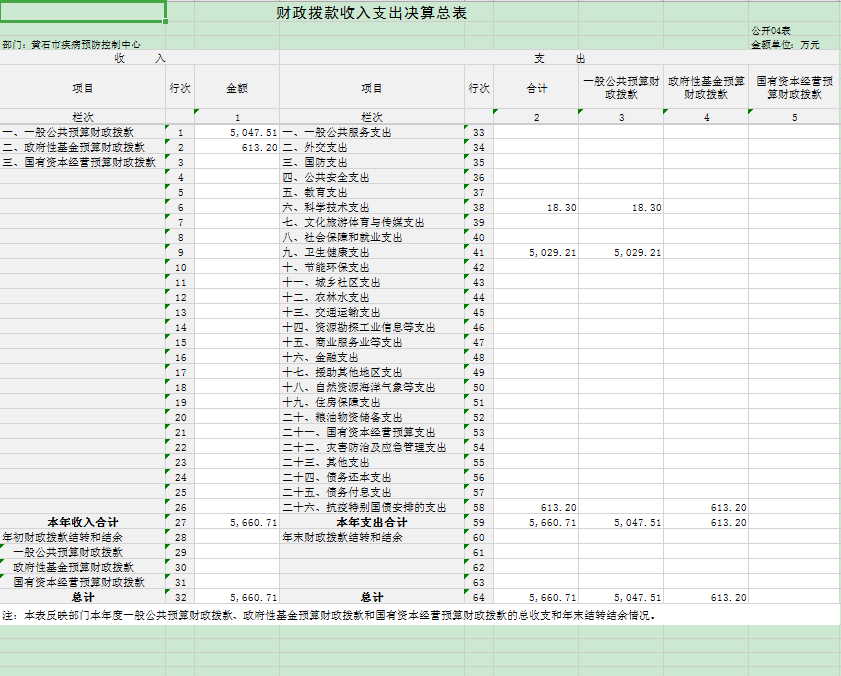Click the 金额 header cell

click(x=237, y=88)
